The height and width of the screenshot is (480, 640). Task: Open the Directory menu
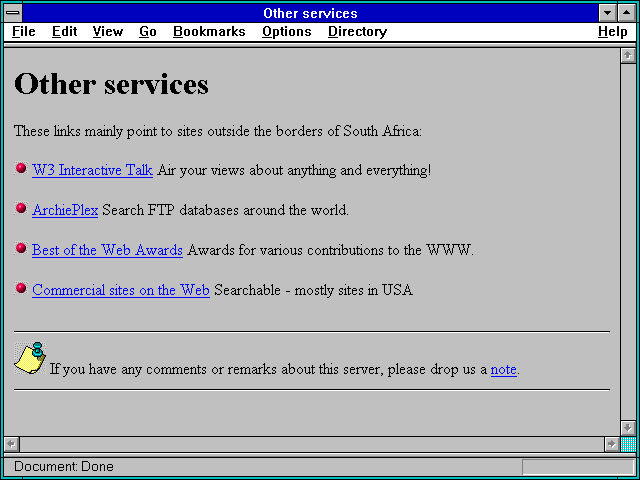pos(358,31)
